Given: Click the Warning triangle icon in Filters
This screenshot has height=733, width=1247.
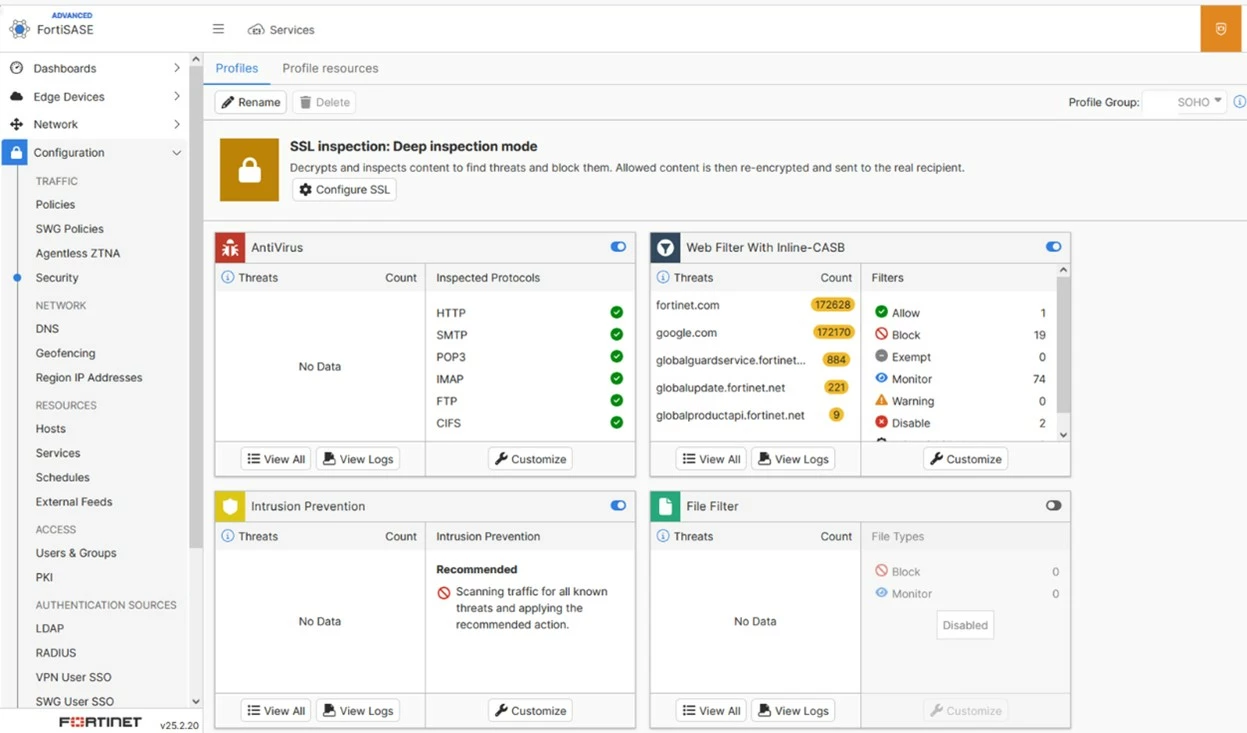Looking at the screenshot, I should (881, 400).
